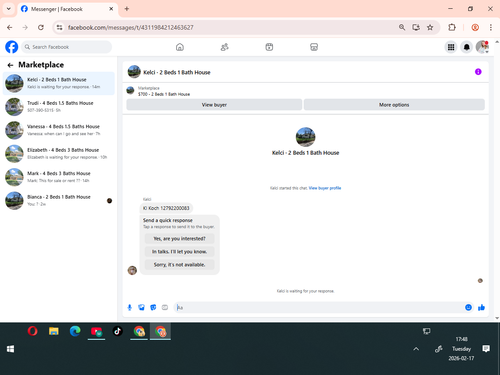Open File Explorer from the taskbar
This screenshot has width=500, height=375.
[54, 331]
